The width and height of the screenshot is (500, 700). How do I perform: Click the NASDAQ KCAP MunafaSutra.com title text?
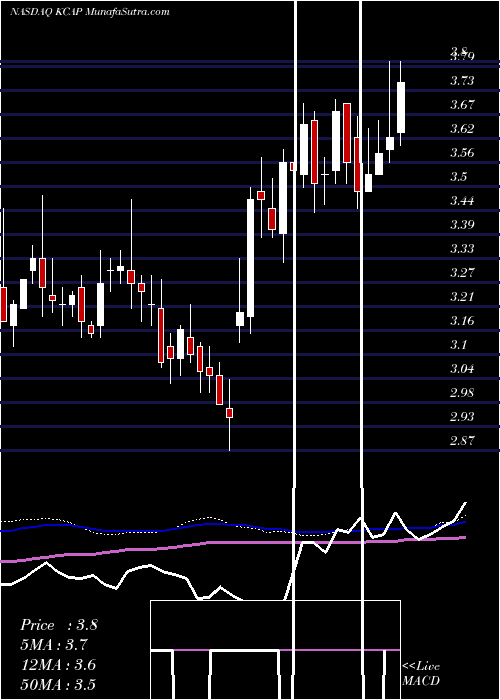90,12
